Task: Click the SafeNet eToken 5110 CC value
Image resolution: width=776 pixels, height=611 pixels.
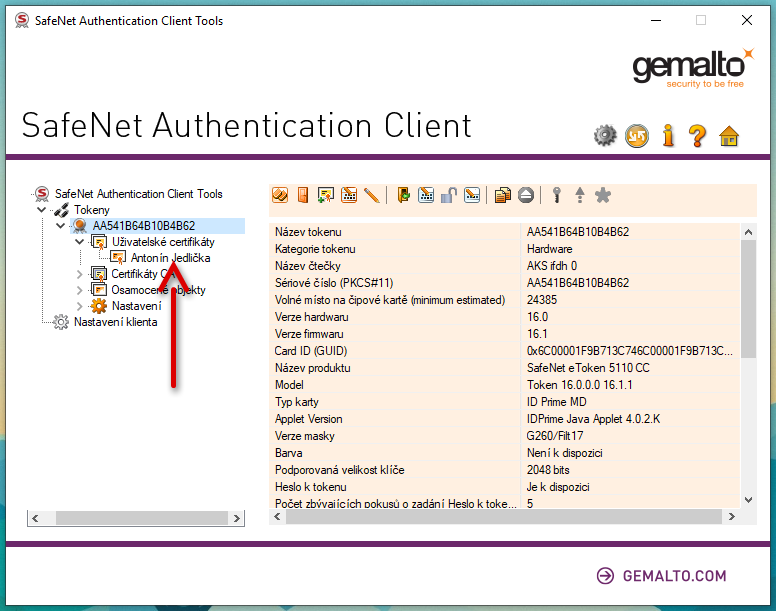Action: pyautogui.click(x=588, y=368)
